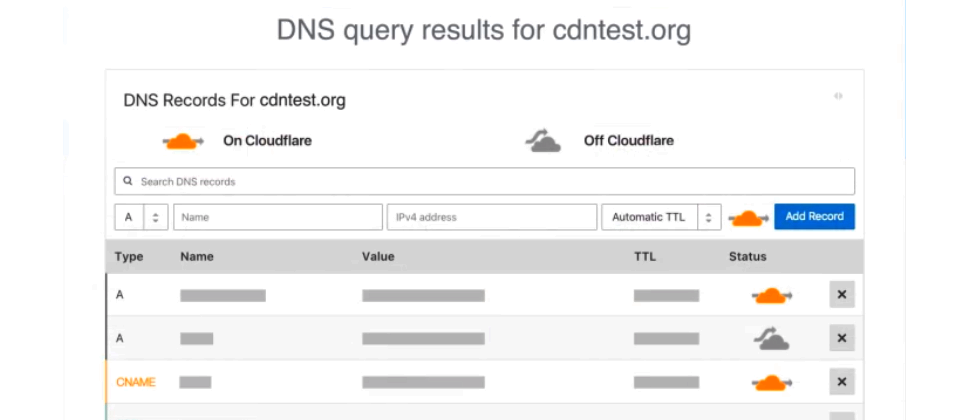Toggle the orange cloud on first A record
Image resolution: width=960 pixels, height=420 pixels.
(x=771, y=296)
